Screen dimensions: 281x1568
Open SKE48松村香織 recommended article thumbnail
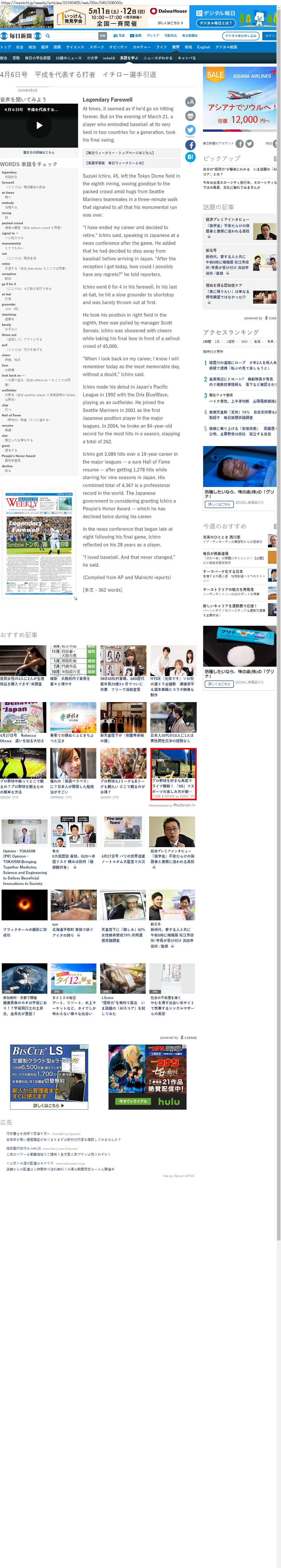point(124,660)
